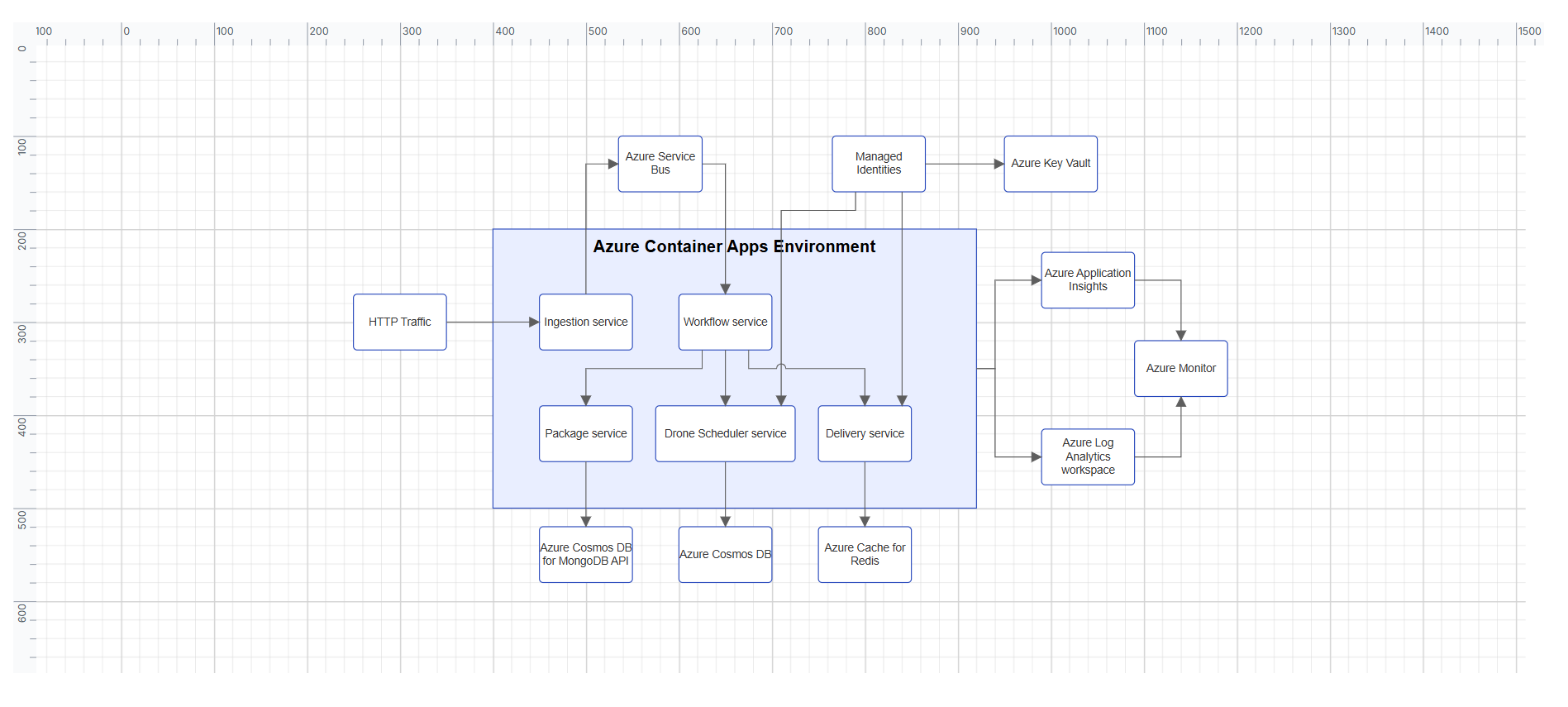
Task: Select the Workflow service node
Action: point(726,322)
